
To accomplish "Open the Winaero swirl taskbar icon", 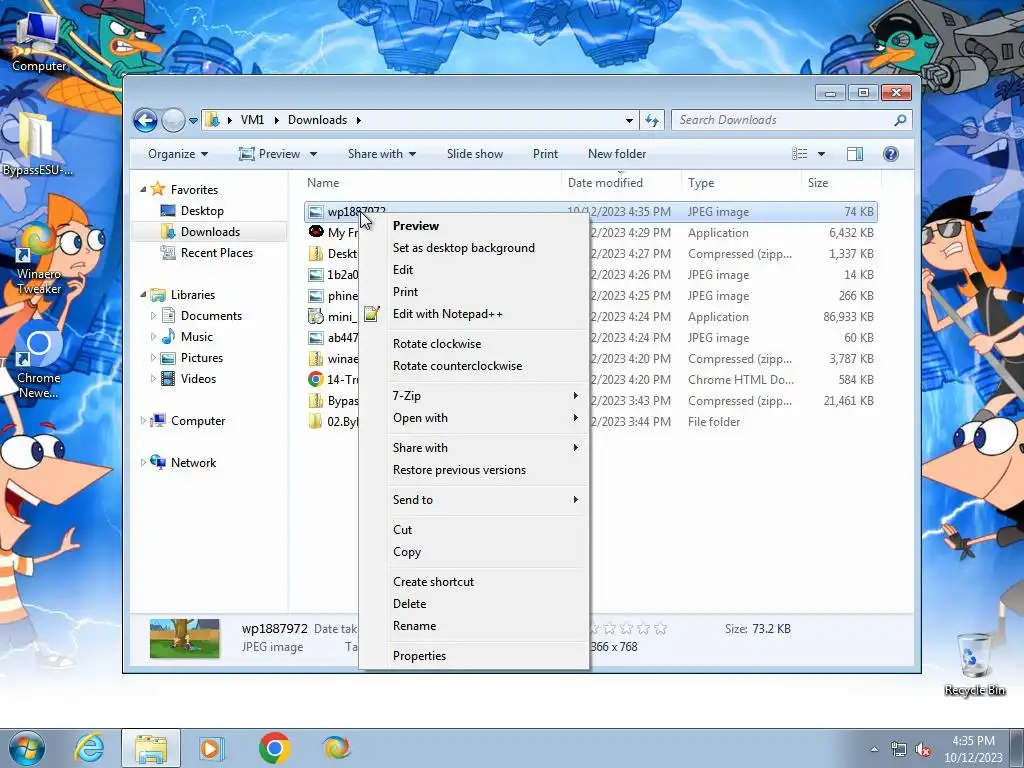I will click(336, 748).
